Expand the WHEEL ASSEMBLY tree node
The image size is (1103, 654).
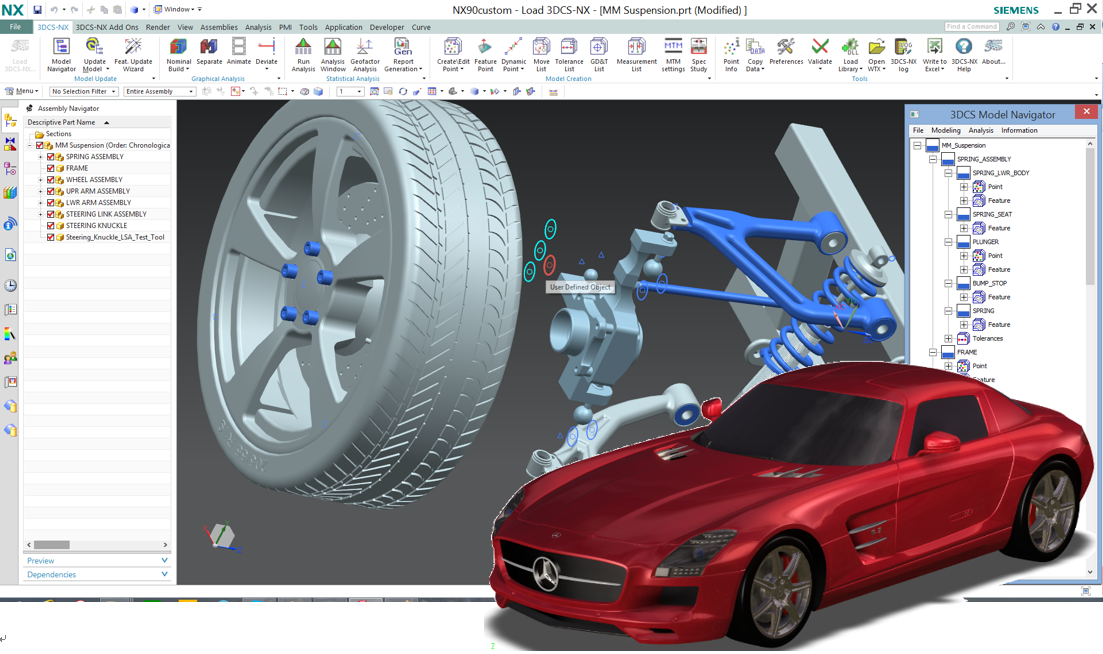(40, 180)
